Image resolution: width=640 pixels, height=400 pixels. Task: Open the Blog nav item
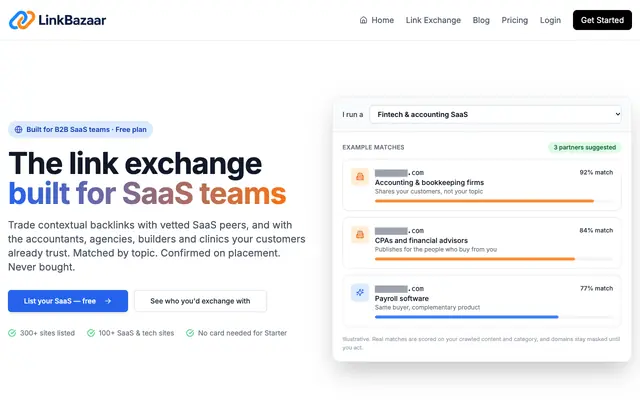pyautogui.click(x=481, y=20)
